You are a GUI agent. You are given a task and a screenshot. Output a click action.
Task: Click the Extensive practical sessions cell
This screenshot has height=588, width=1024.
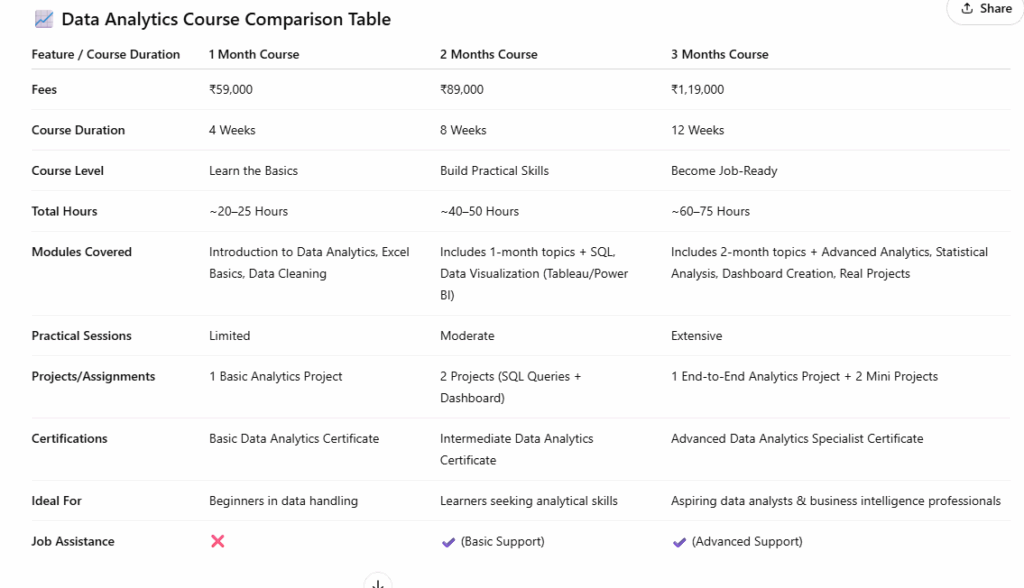[x=696, y=336]
